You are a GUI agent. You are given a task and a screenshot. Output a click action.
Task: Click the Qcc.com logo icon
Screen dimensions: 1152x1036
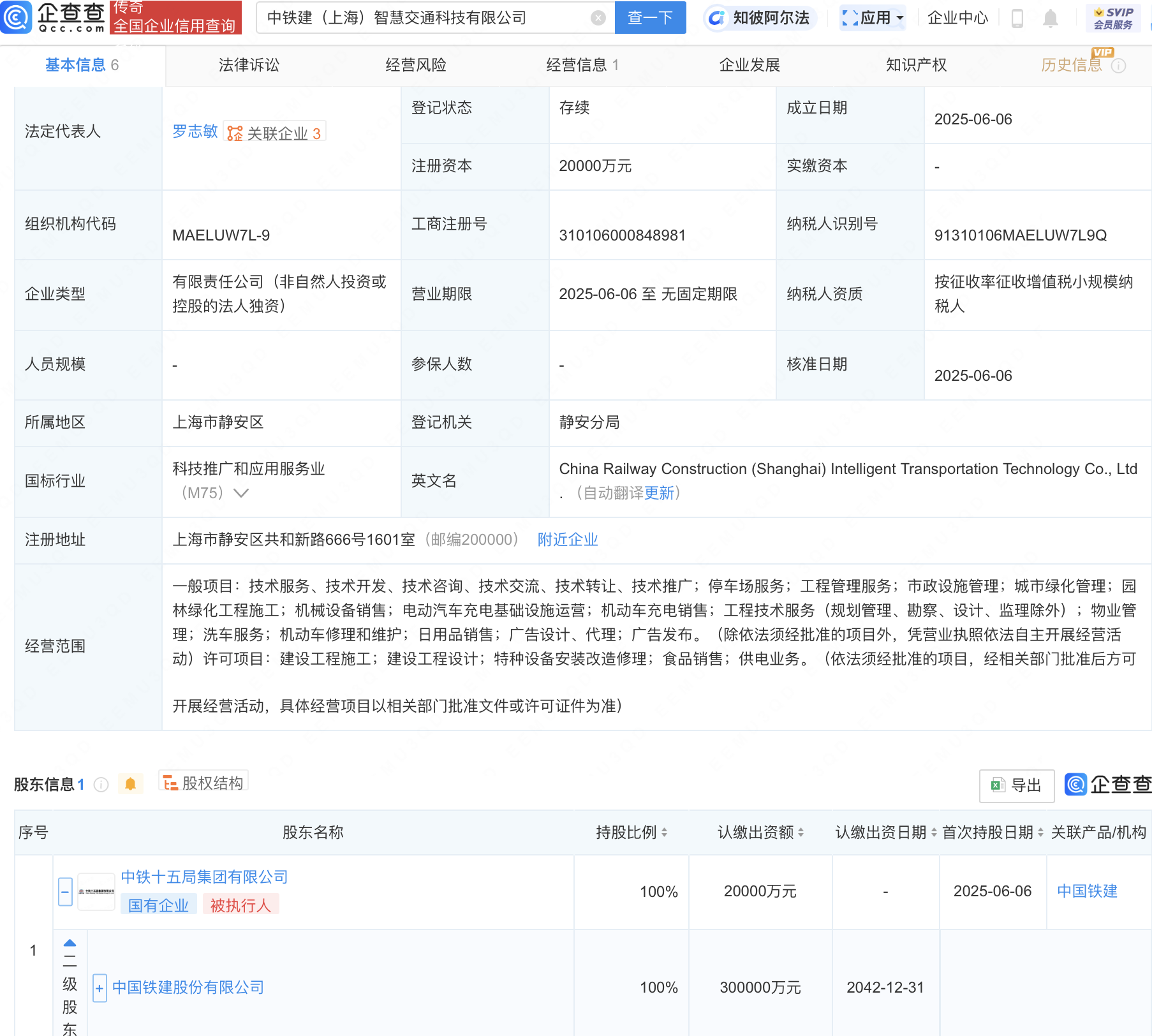click(16, 17)
